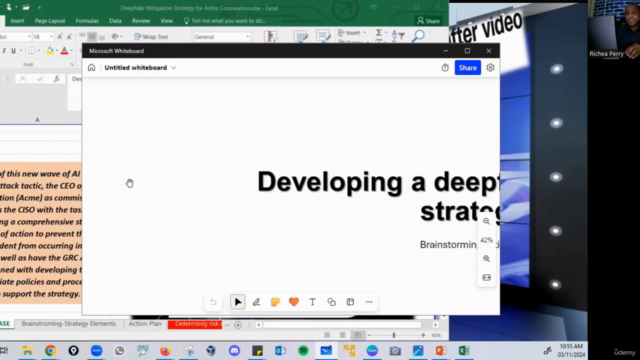The image size is (640, 360).
Task: Select the pointer tool in Whiteboard toolbar
Action: [238, 302]
